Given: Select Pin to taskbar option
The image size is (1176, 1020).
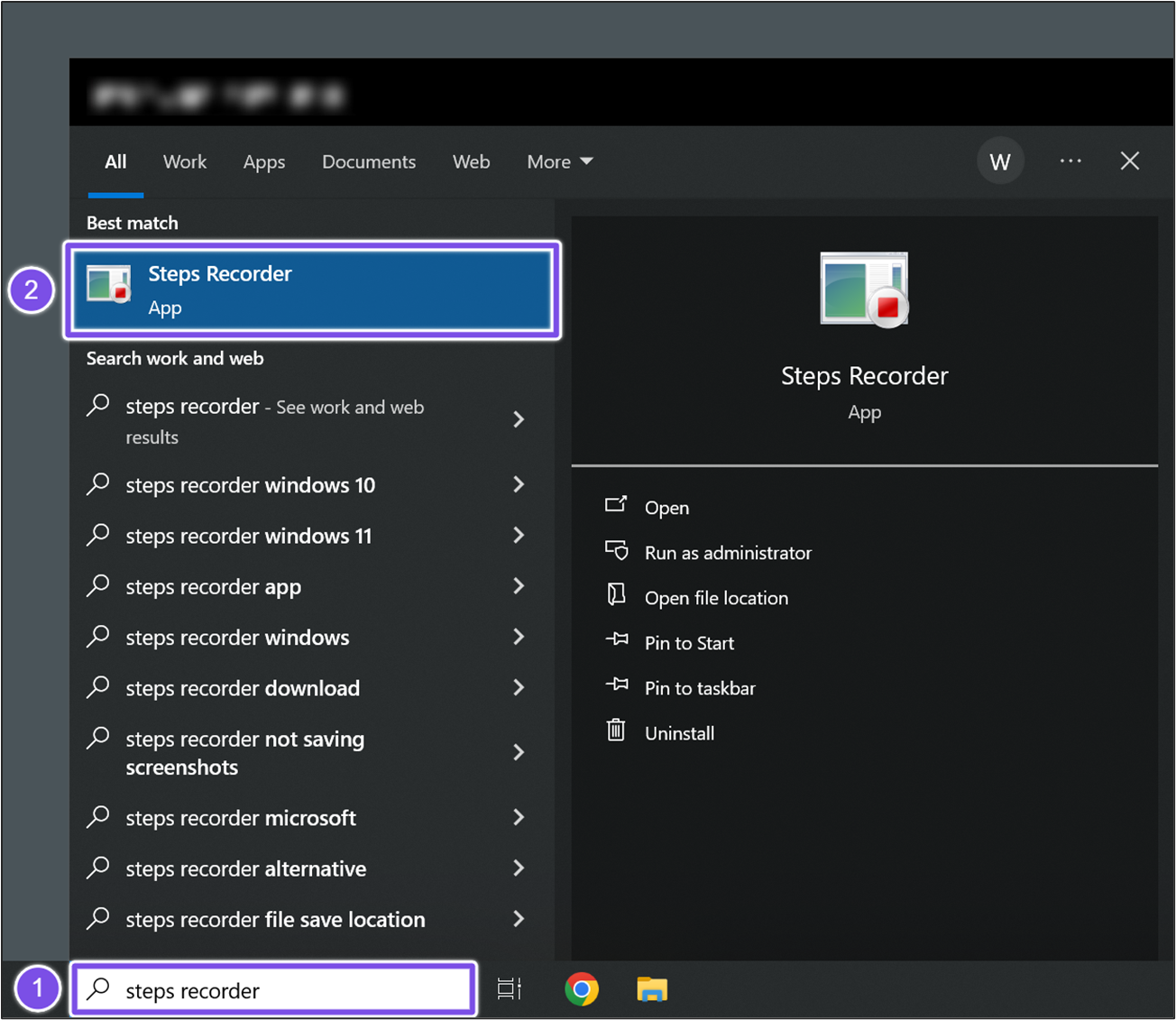Looking at the screenshot, I should 699,688.
